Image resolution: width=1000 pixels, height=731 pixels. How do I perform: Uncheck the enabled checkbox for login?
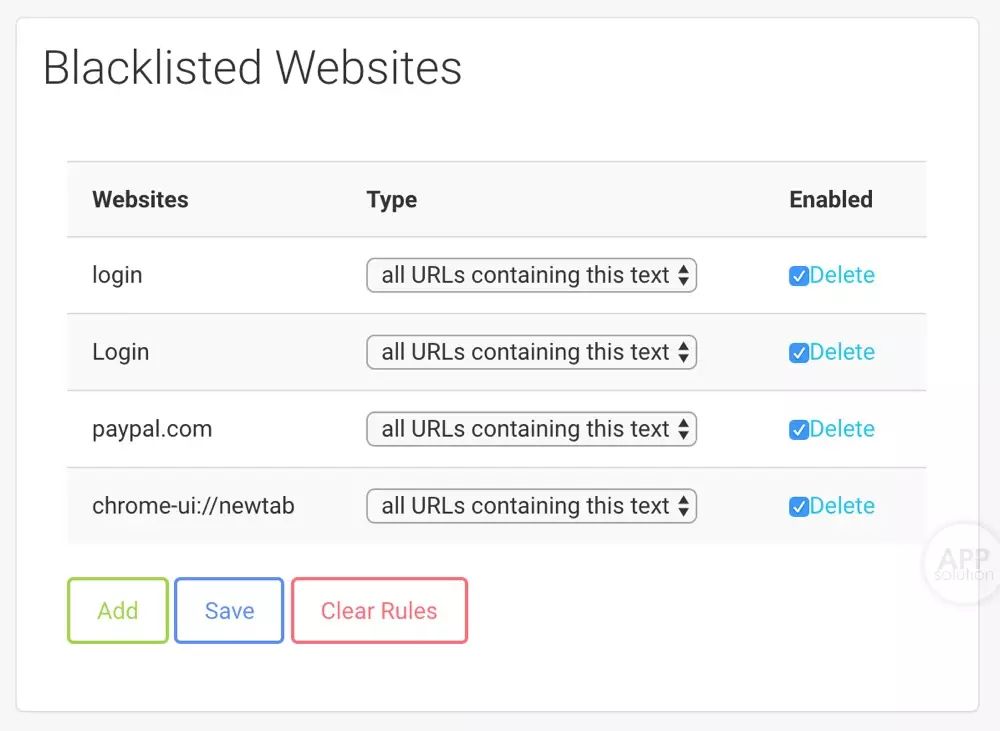pos(798,276)
